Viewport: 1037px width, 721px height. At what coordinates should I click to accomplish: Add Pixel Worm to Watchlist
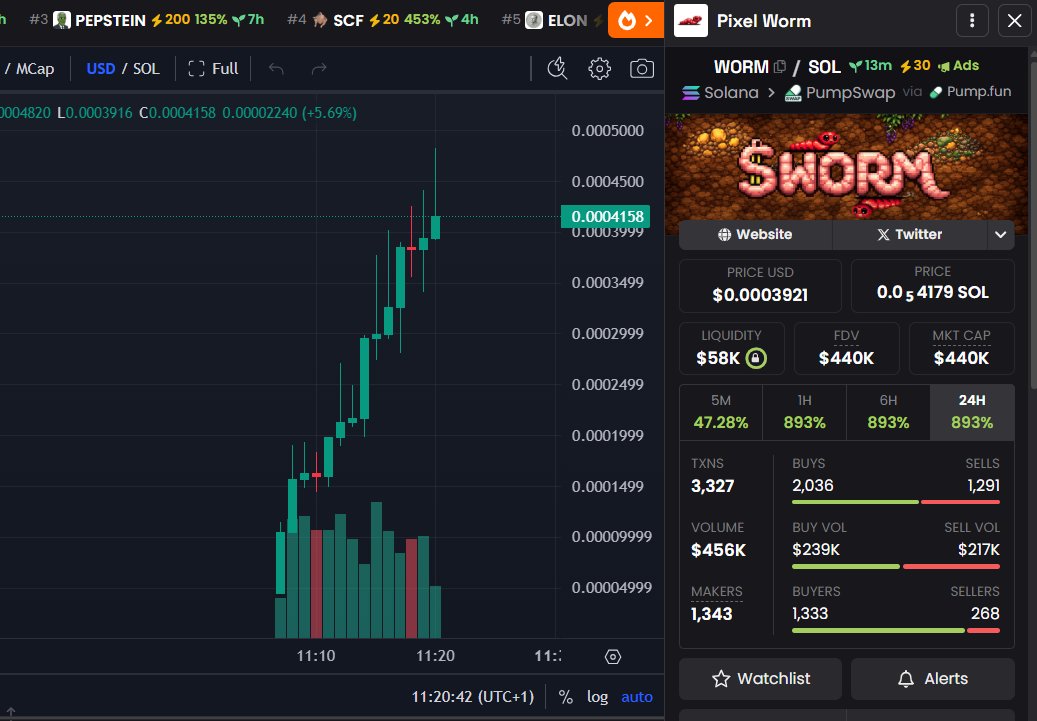[x=761, y=679]
